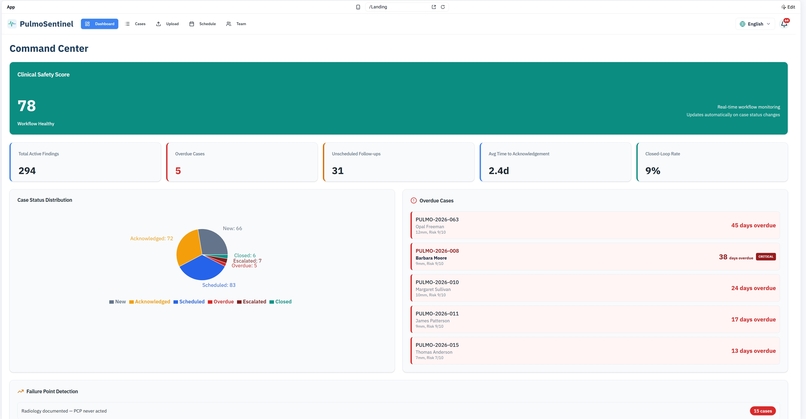
Task: Open the English language dropdown
Action: (x=755, y=24)
